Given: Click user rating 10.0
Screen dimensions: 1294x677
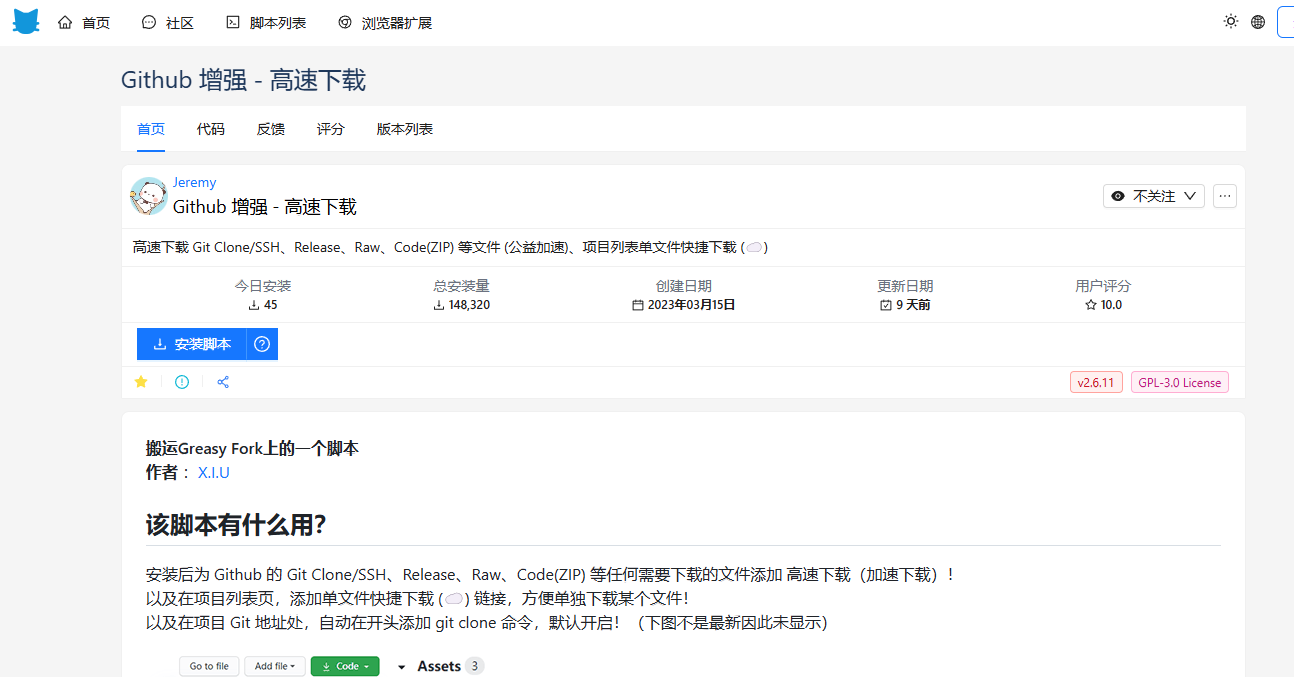Looking at the screenshot, I should click(1104, 305).
